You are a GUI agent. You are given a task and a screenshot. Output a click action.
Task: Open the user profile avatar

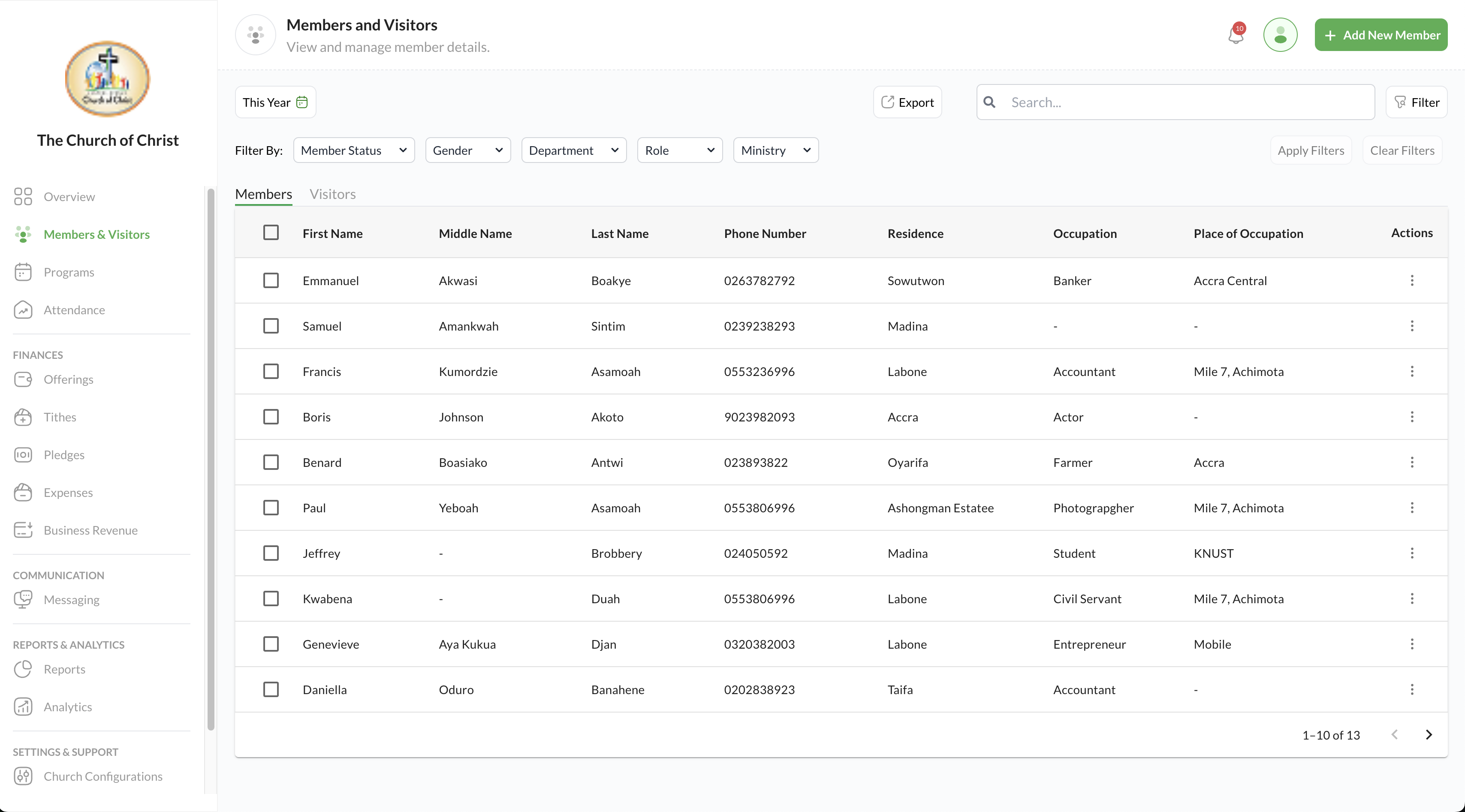[1280, 35]
